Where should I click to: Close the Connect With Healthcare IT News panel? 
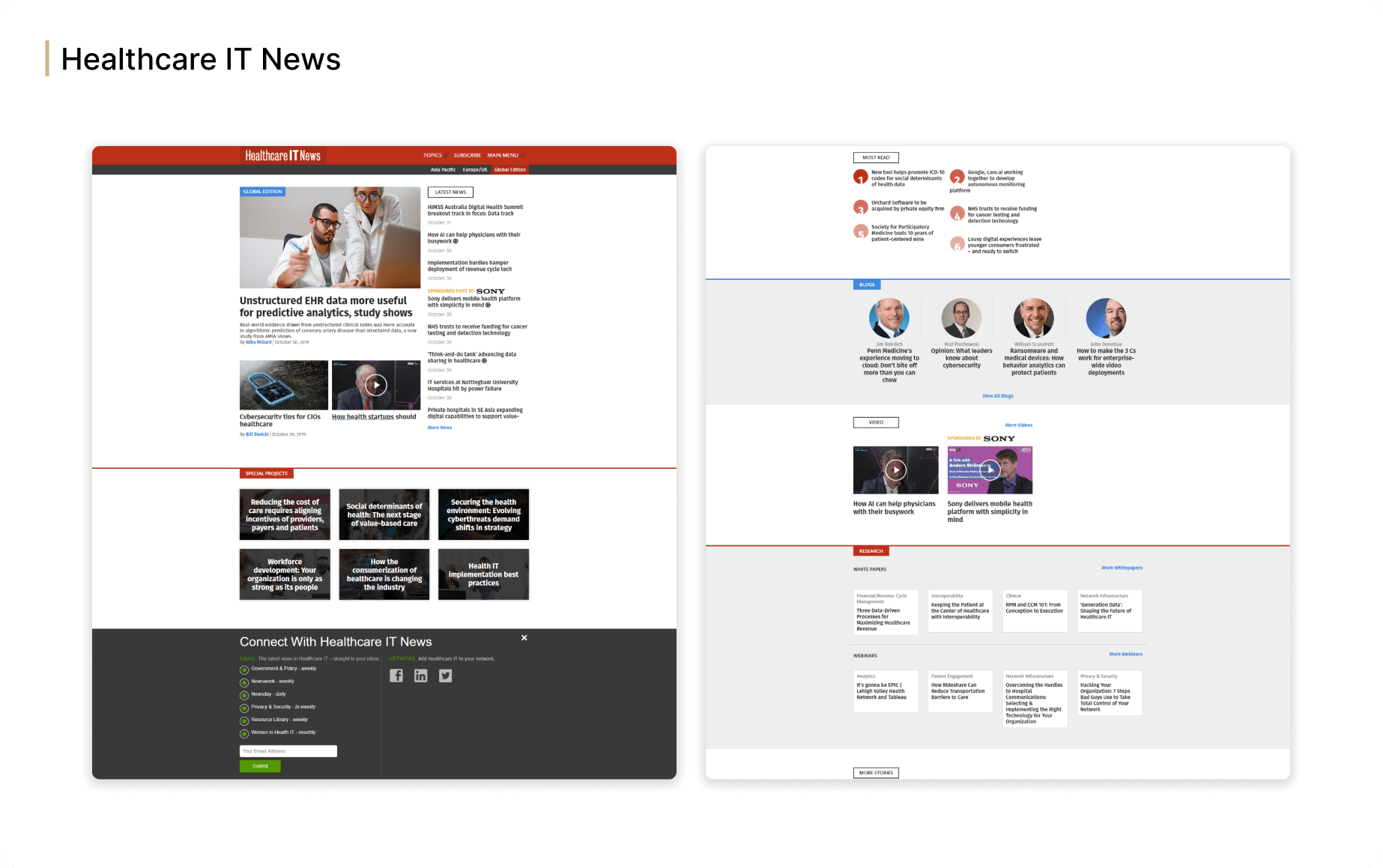(x=524, y=638)
